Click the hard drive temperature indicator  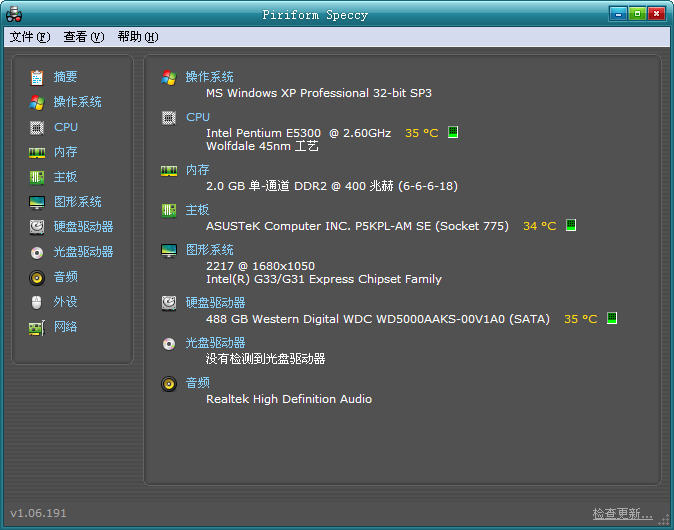(612, 319)
